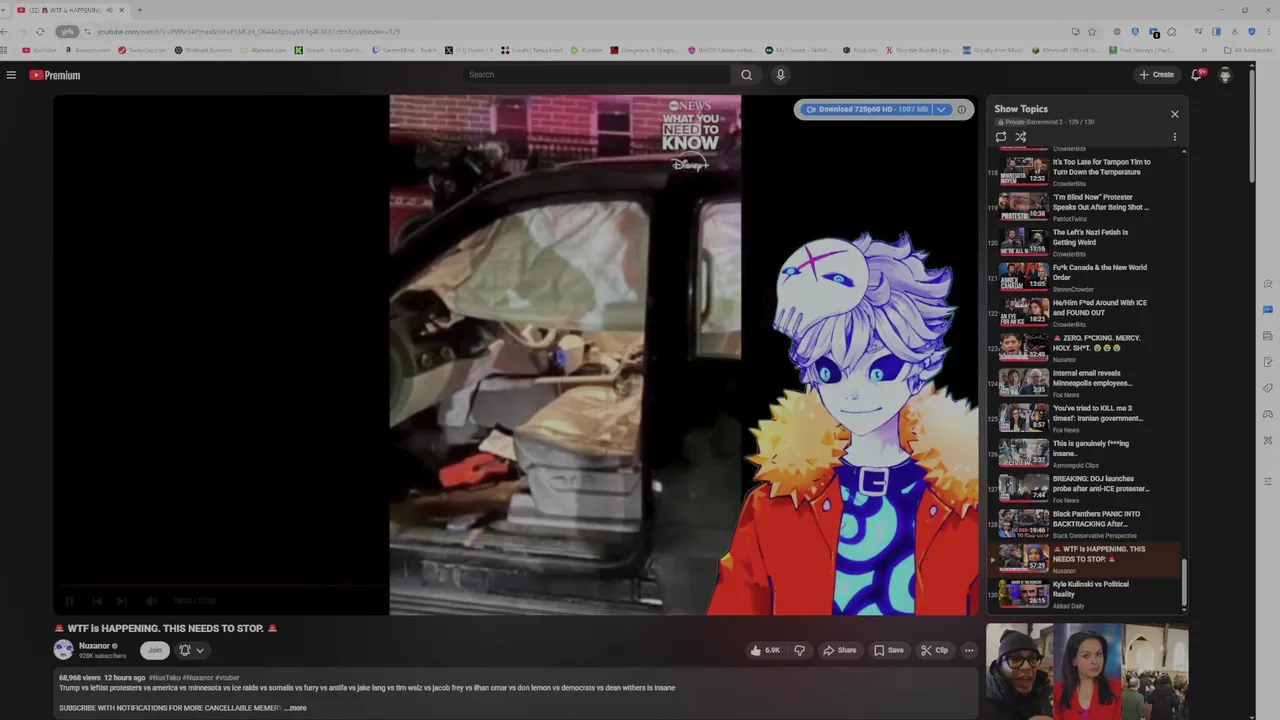
Task: Open the recommended video thumbnail below playlist
Action: tap(1087, 671)
